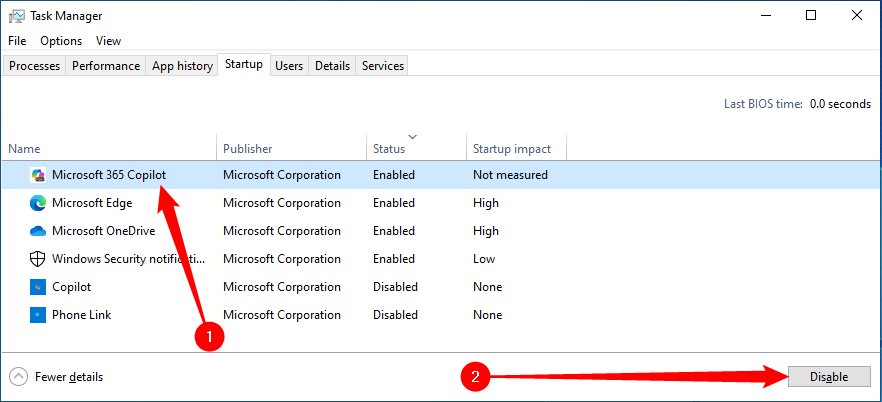Click the Windows Security shield icon
The height and width of the screenshot is (402, 882).
tap(38, 259)
